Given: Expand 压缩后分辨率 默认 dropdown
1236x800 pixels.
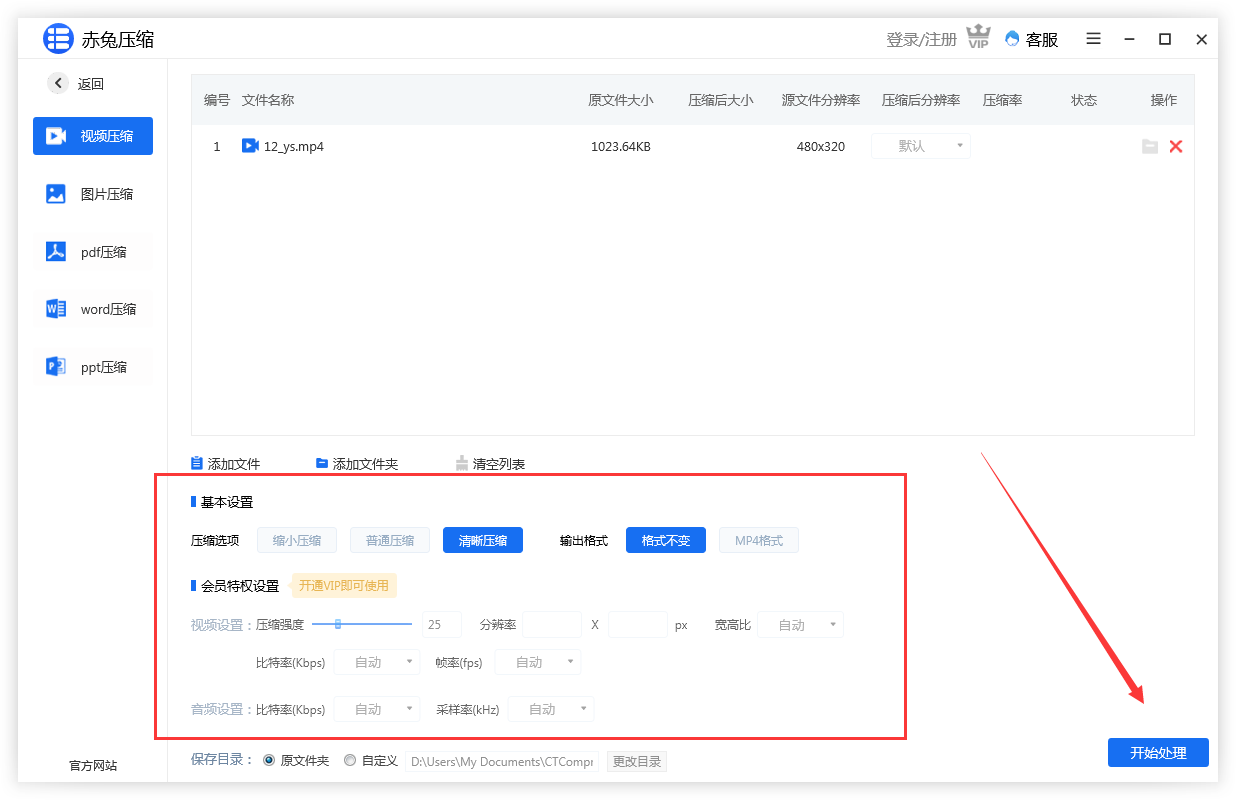Looking at the screenshot, I should click(920, 147).
